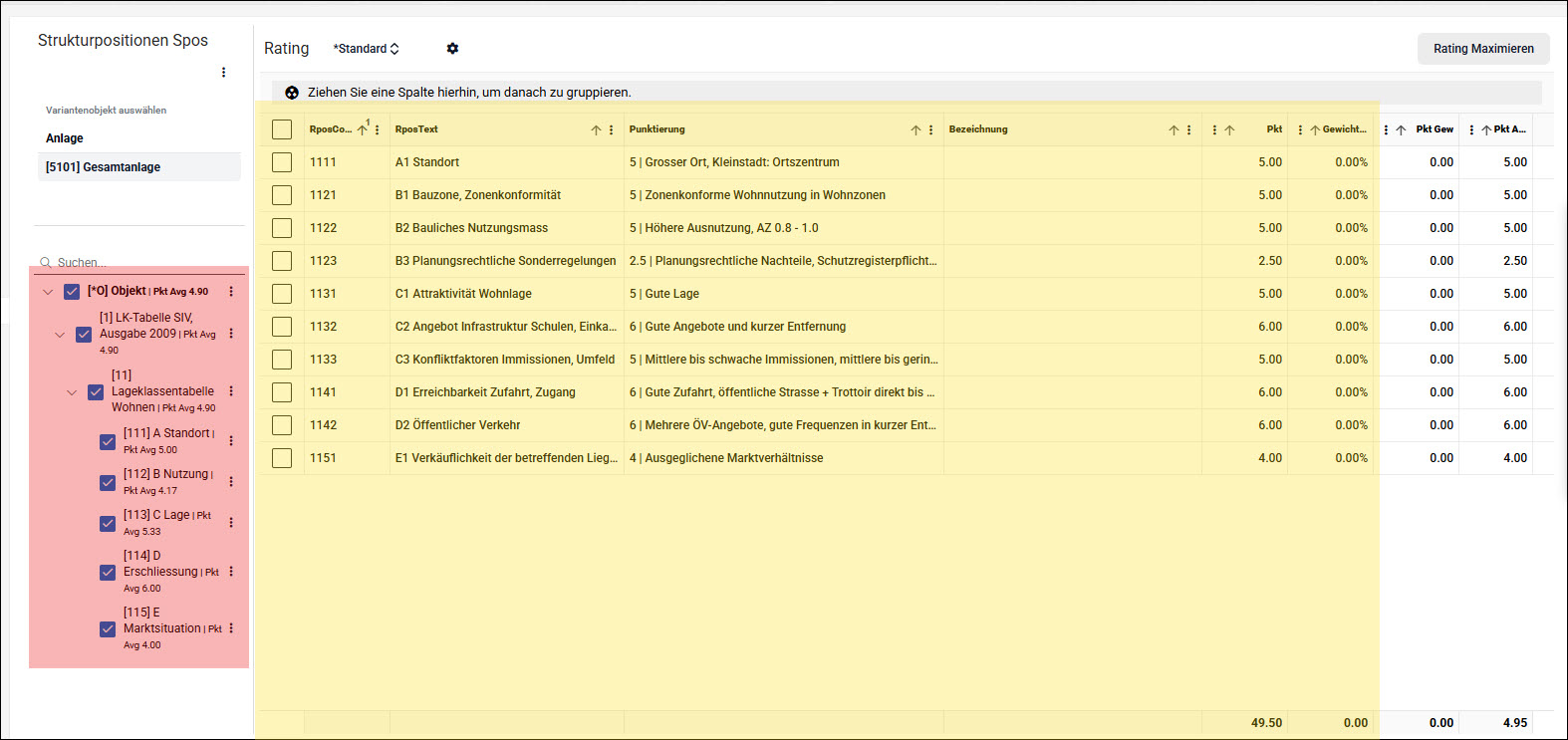The width and height of the screenshot is (1568, 740).
Task: Open the three-dot menu for [111] A Standort
Action: pyautogui.click(x=231, y=440)
